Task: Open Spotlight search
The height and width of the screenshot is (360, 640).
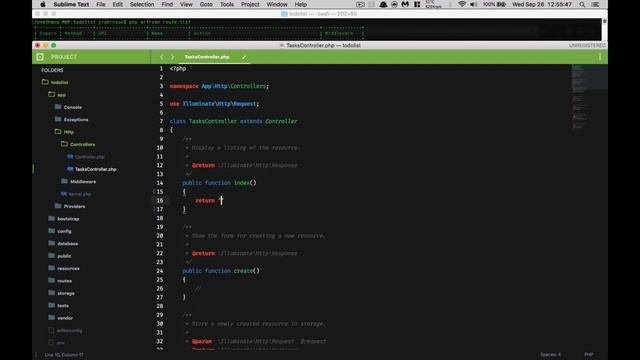Action: [x=582, y=4]
